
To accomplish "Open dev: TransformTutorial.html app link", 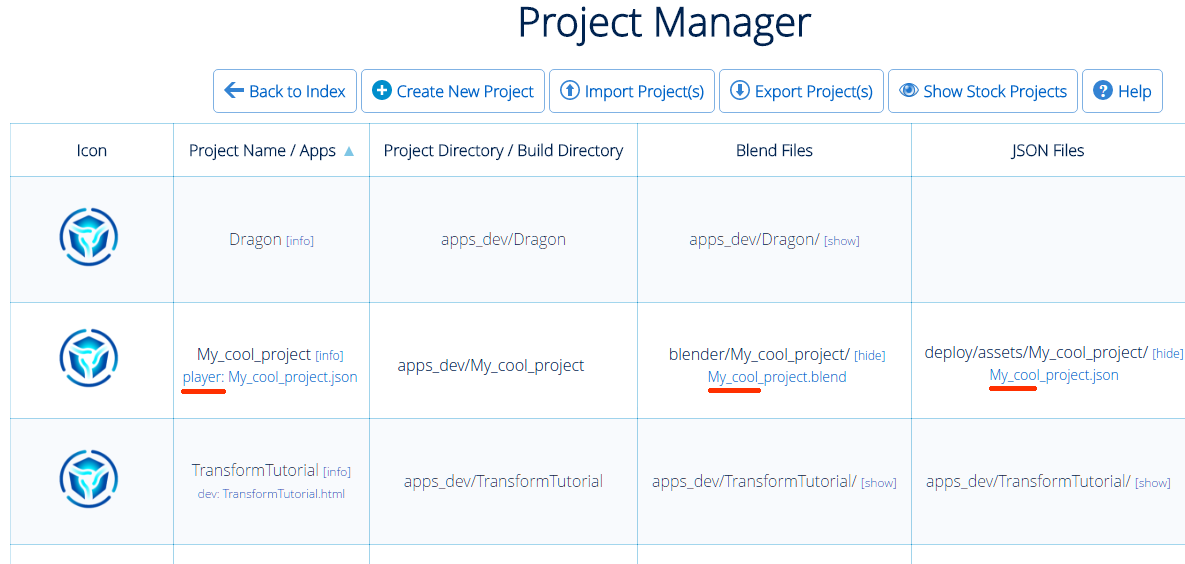I will coord(271,493).
